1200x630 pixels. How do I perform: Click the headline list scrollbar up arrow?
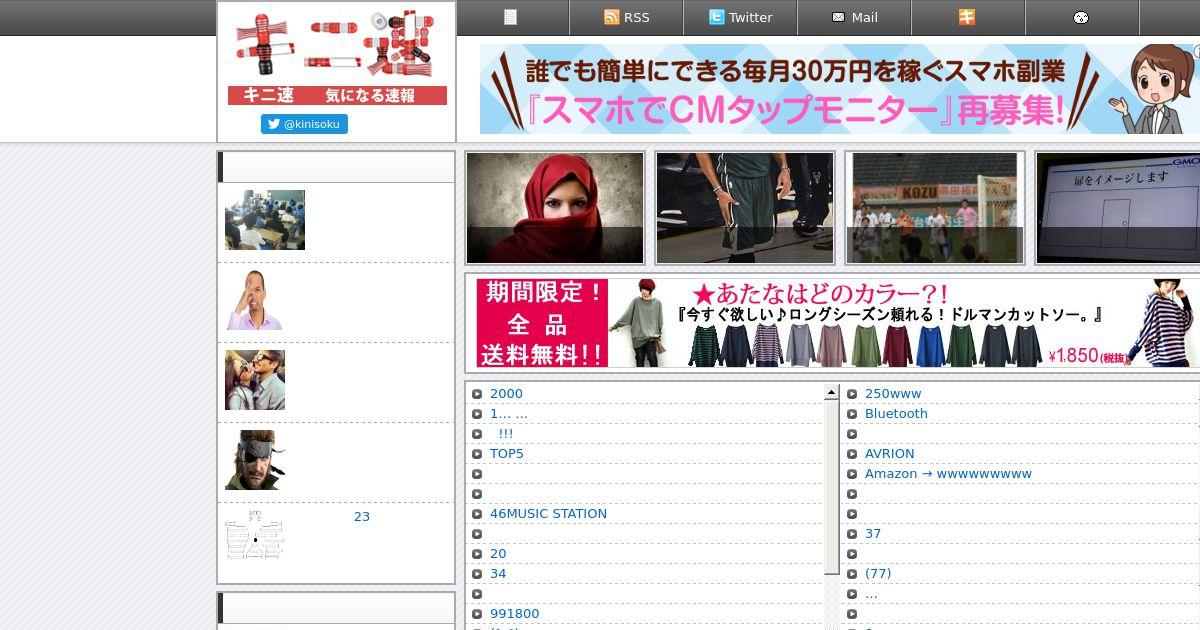point(831,393)
